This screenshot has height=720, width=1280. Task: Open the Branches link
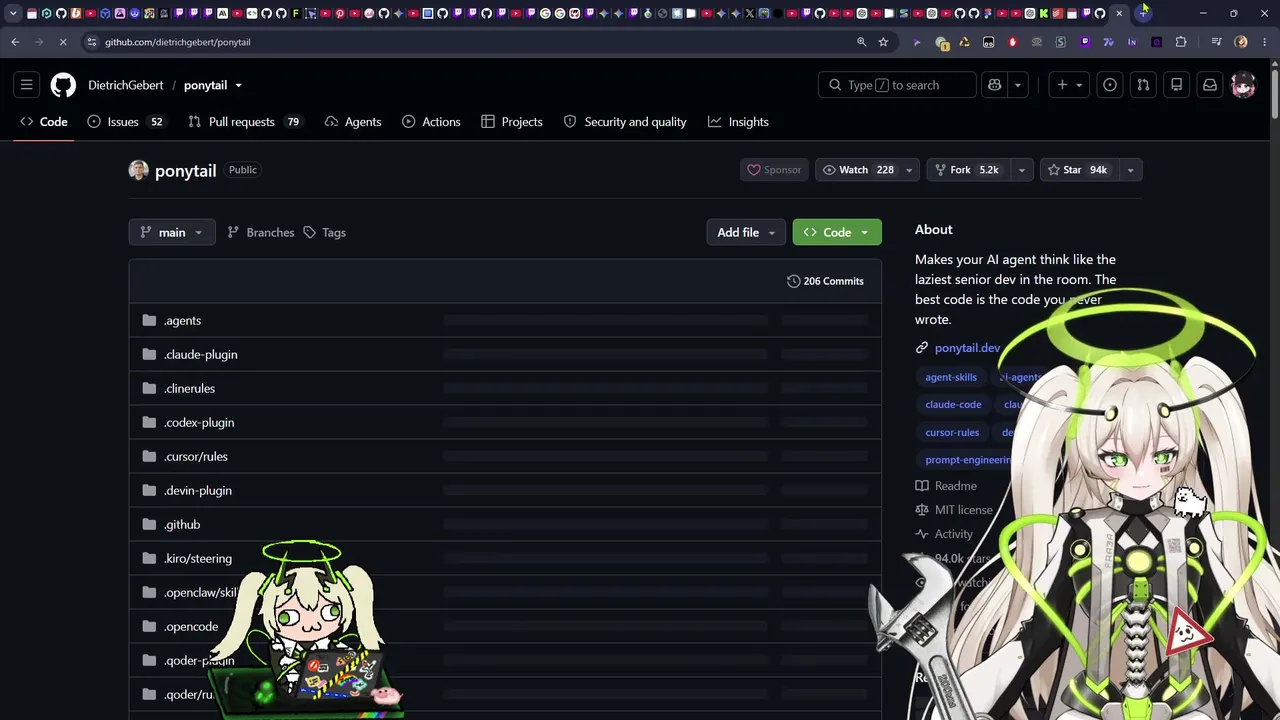pos(261,232)
